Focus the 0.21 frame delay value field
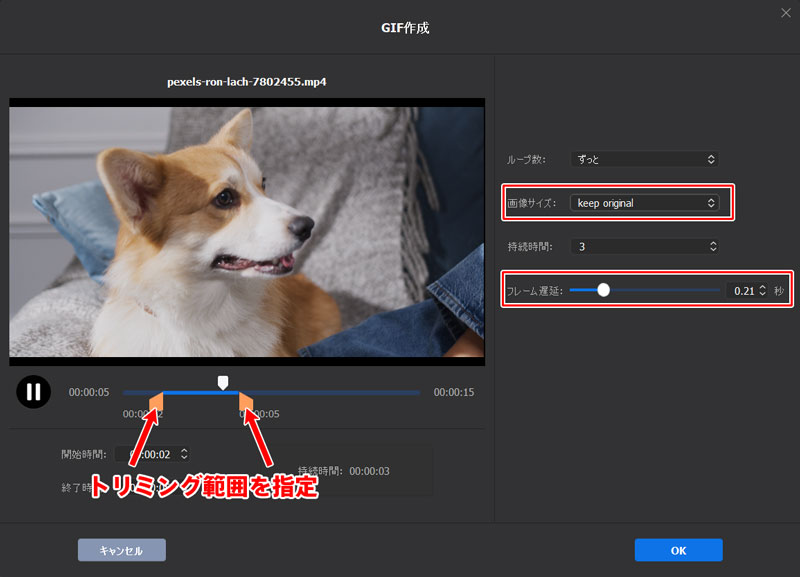The height and width of the screenshot is (577, 800). (742, 291)
